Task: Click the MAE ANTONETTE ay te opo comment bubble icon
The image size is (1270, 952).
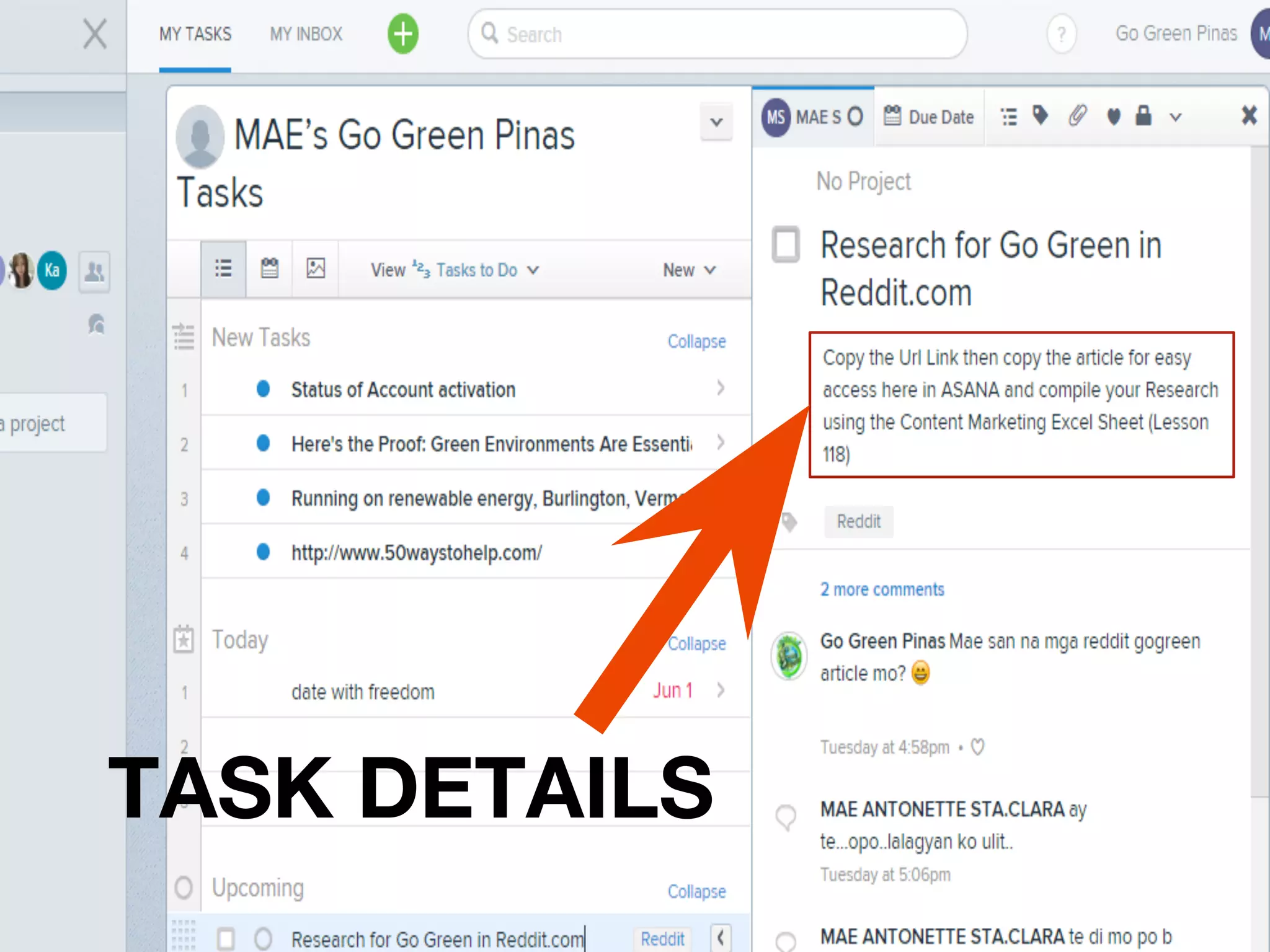Action: coord(786,818)
